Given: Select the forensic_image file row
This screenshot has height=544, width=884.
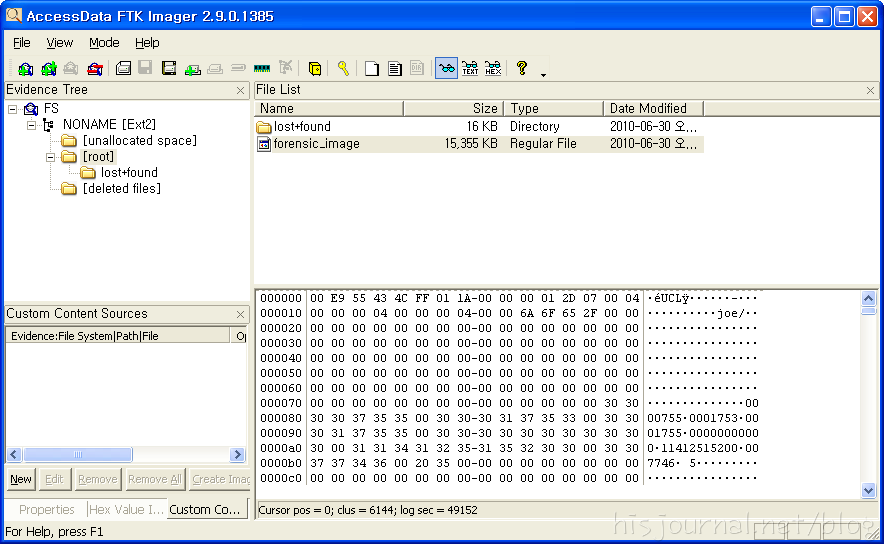Looking at the screenshot, I should 479,144.
